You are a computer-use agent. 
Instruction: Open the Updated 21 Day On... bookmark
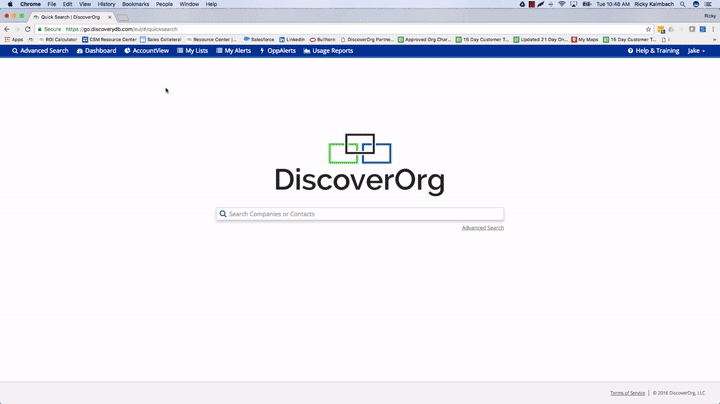coord(540,39)
